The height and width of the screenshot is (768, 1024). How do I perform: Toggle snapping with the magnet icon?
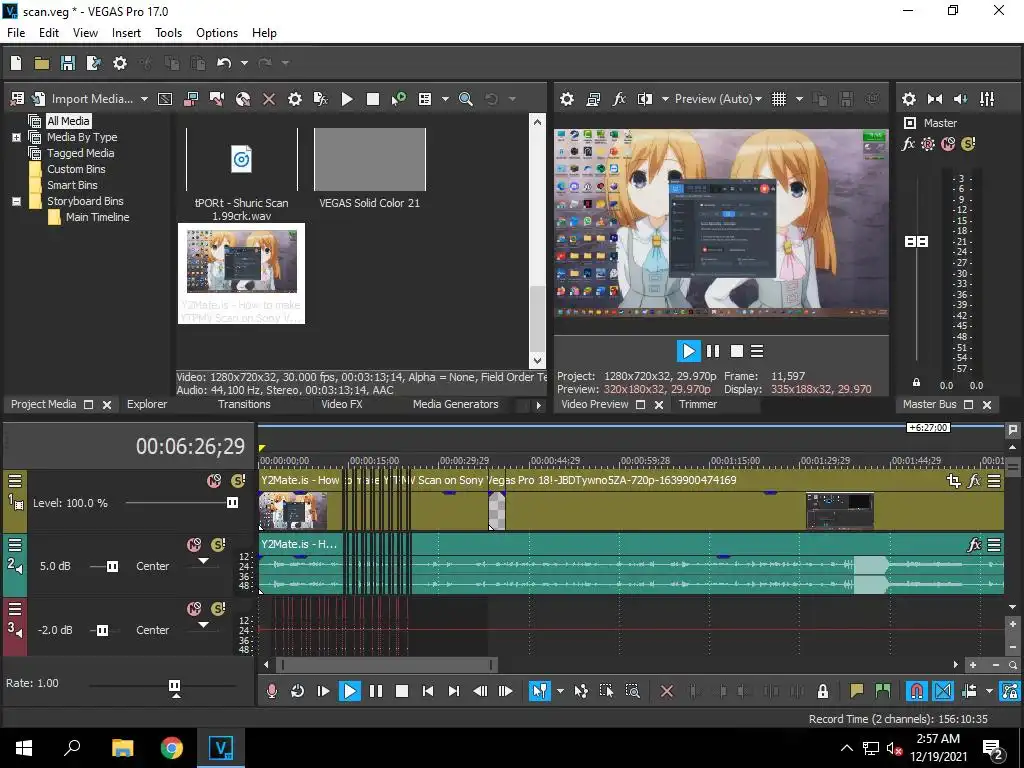(x=916, y=690)
